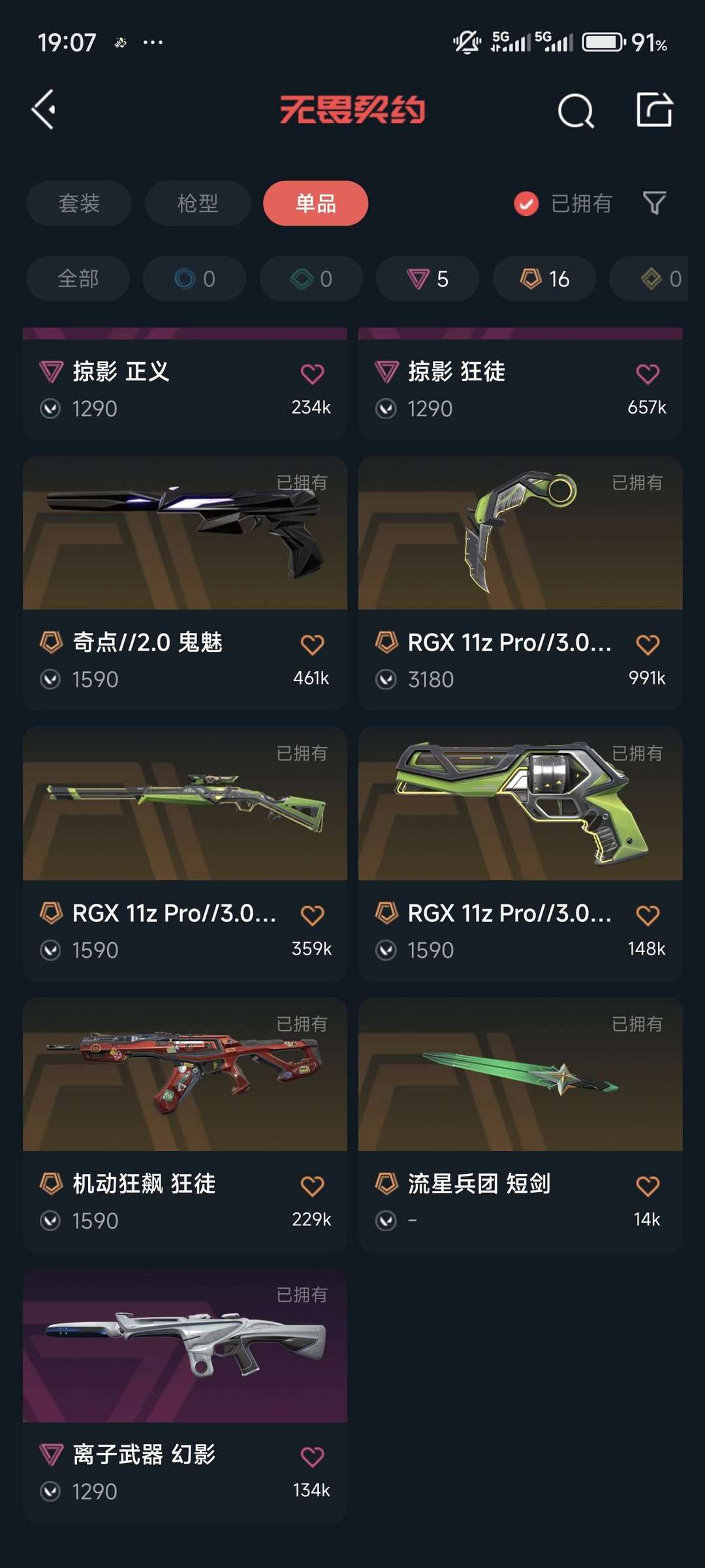Open the funnel filter options

point(654,203)
